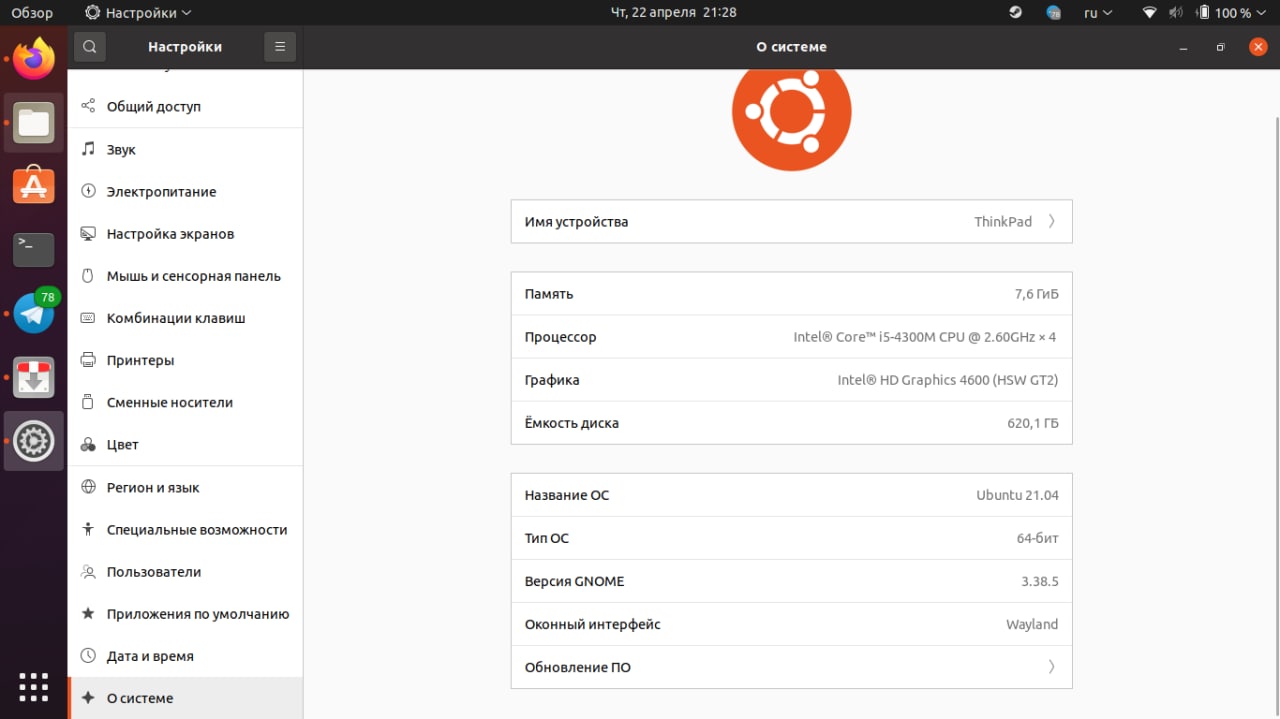The height and width of the screenshot is (719, 1280).
Task: Click the accessibility icon beside Специальные возможности
Action: click(88, 529)
